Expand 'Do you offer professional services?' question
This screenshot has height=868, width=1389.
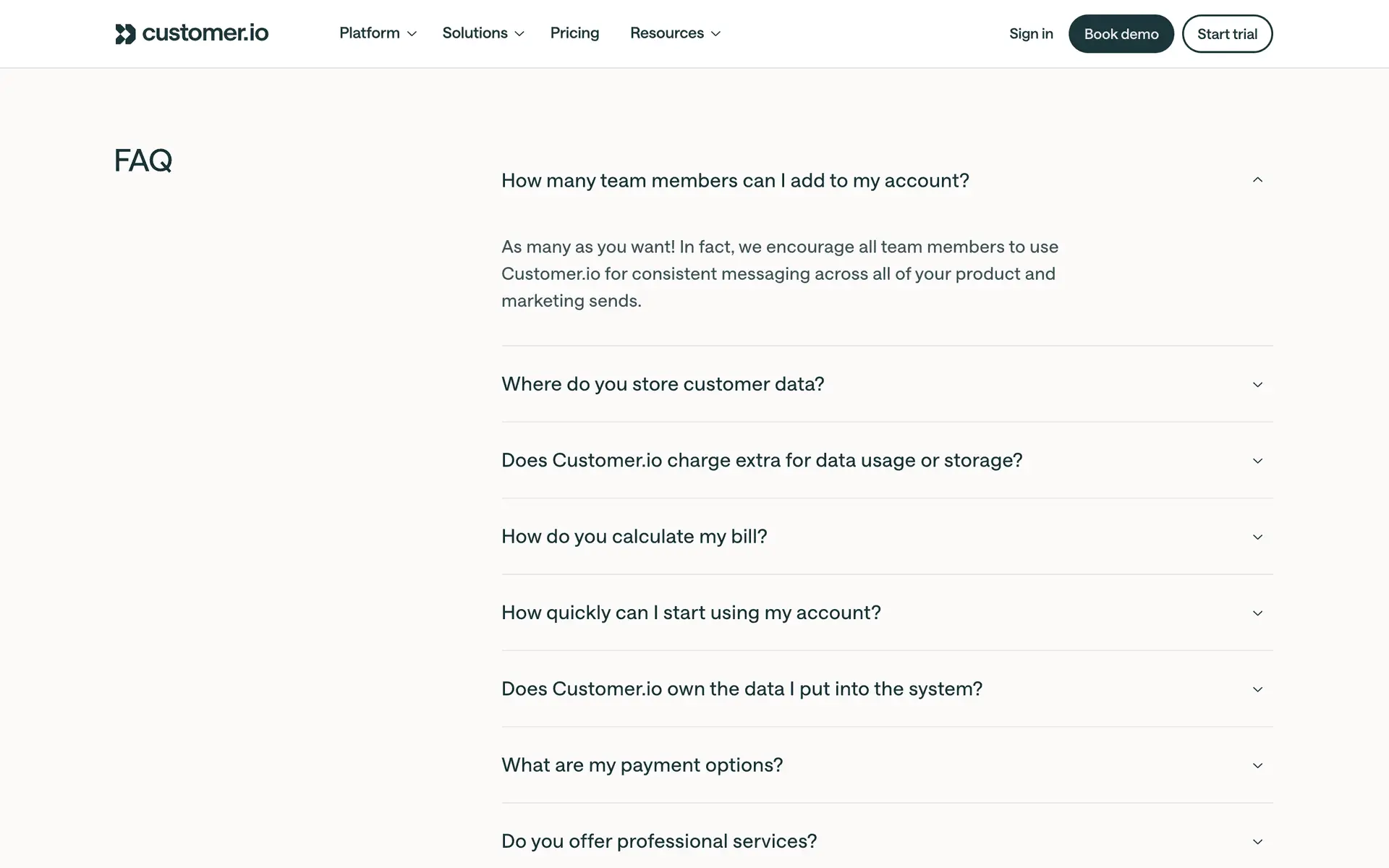(658, 841)
